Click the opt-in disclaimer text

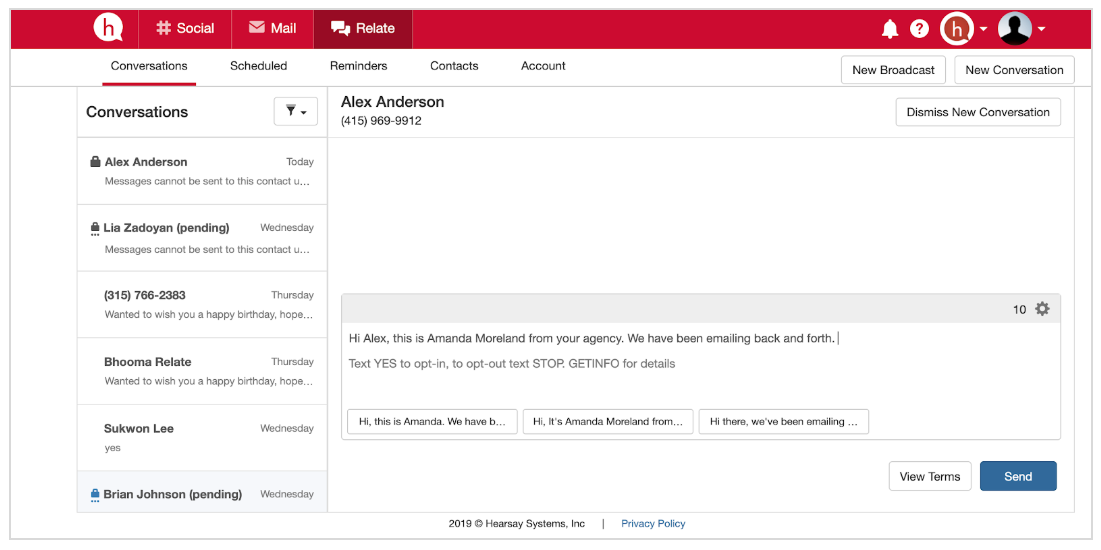(512, 364)
